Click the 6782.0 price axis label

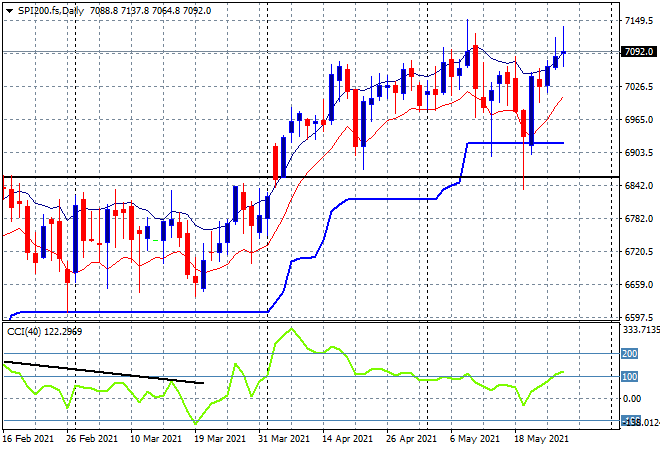click(x=639, y=218)
